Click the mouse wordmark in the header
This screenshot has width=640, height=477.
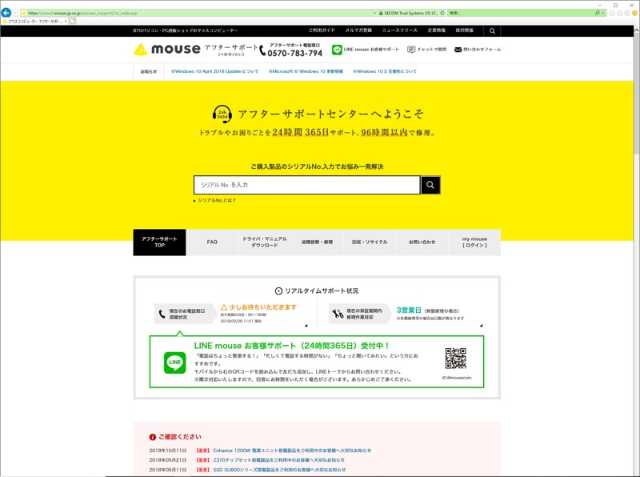(176, 49)
